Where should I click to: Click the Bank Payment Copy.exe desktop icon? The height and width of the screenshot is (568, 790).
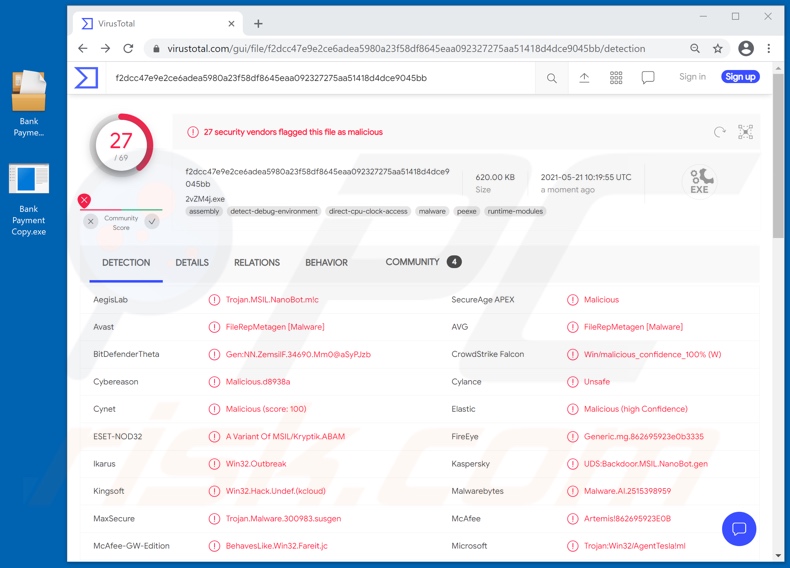(29, 200)
